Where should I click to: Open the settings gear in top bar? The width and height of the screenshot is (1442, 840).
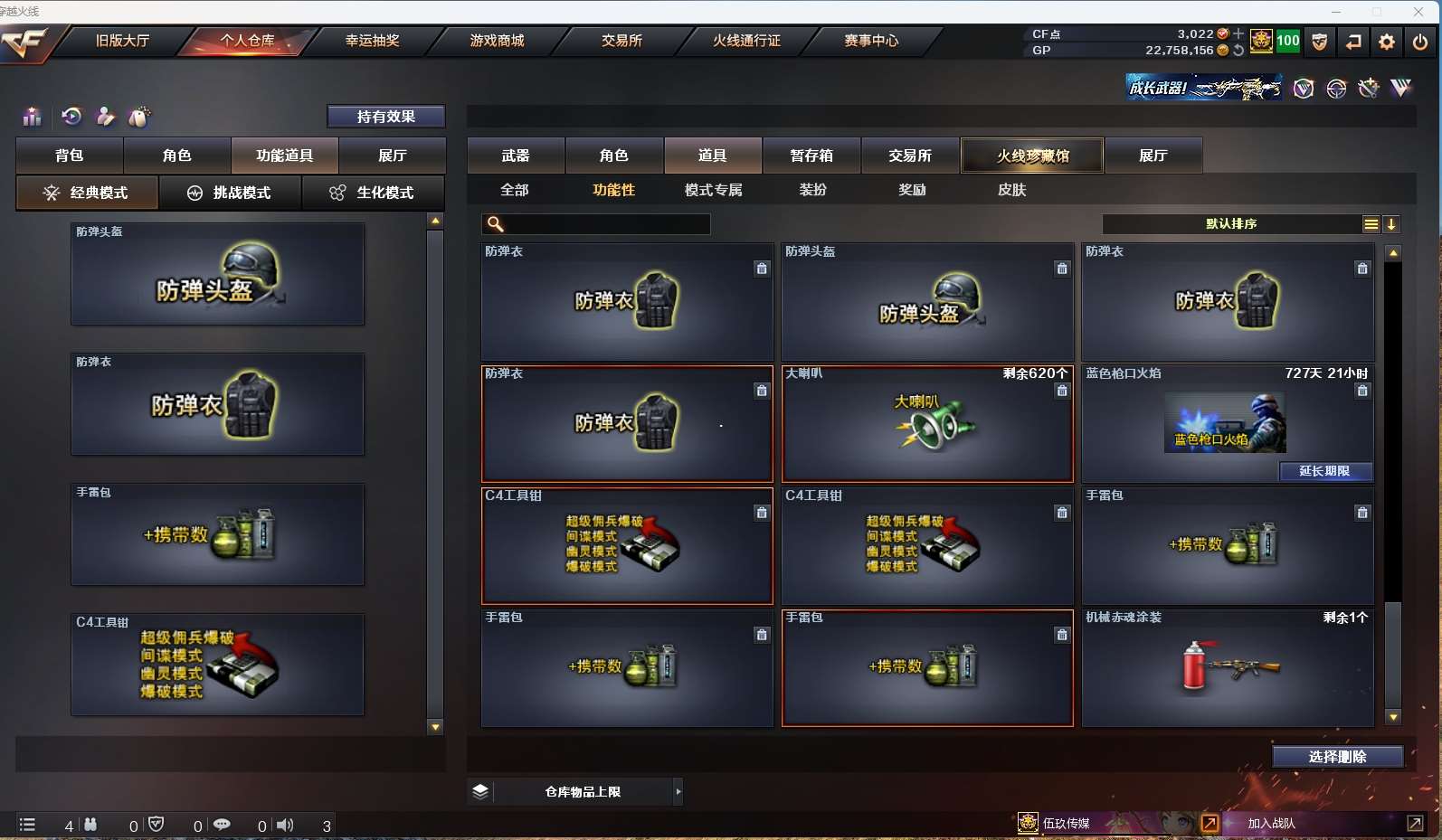click(x=1386, y=42)
